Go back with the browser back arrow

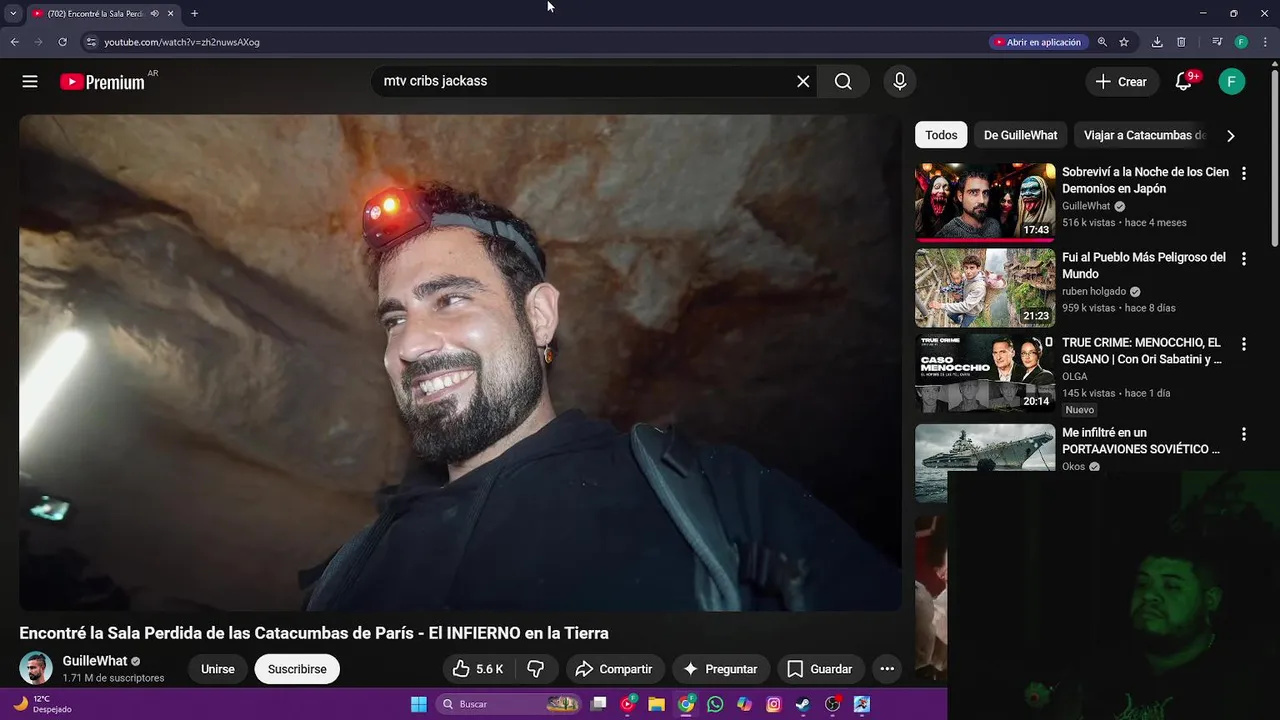(x=14, y=42)
